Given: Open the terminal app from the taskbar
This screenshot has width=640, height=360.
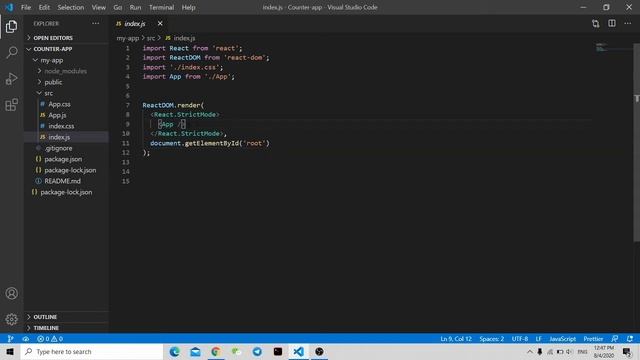Looking at the screenshot, I should pos(278,351).
